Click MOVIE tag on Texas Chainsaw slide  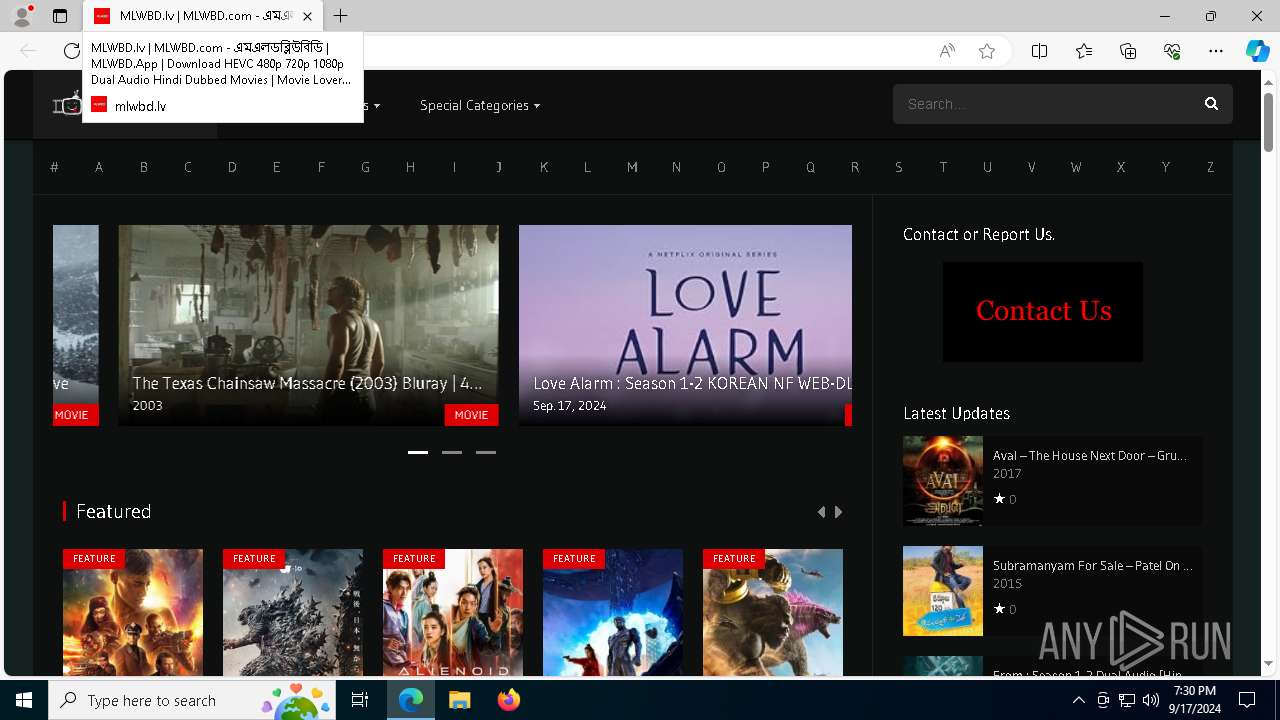(471, 415)
